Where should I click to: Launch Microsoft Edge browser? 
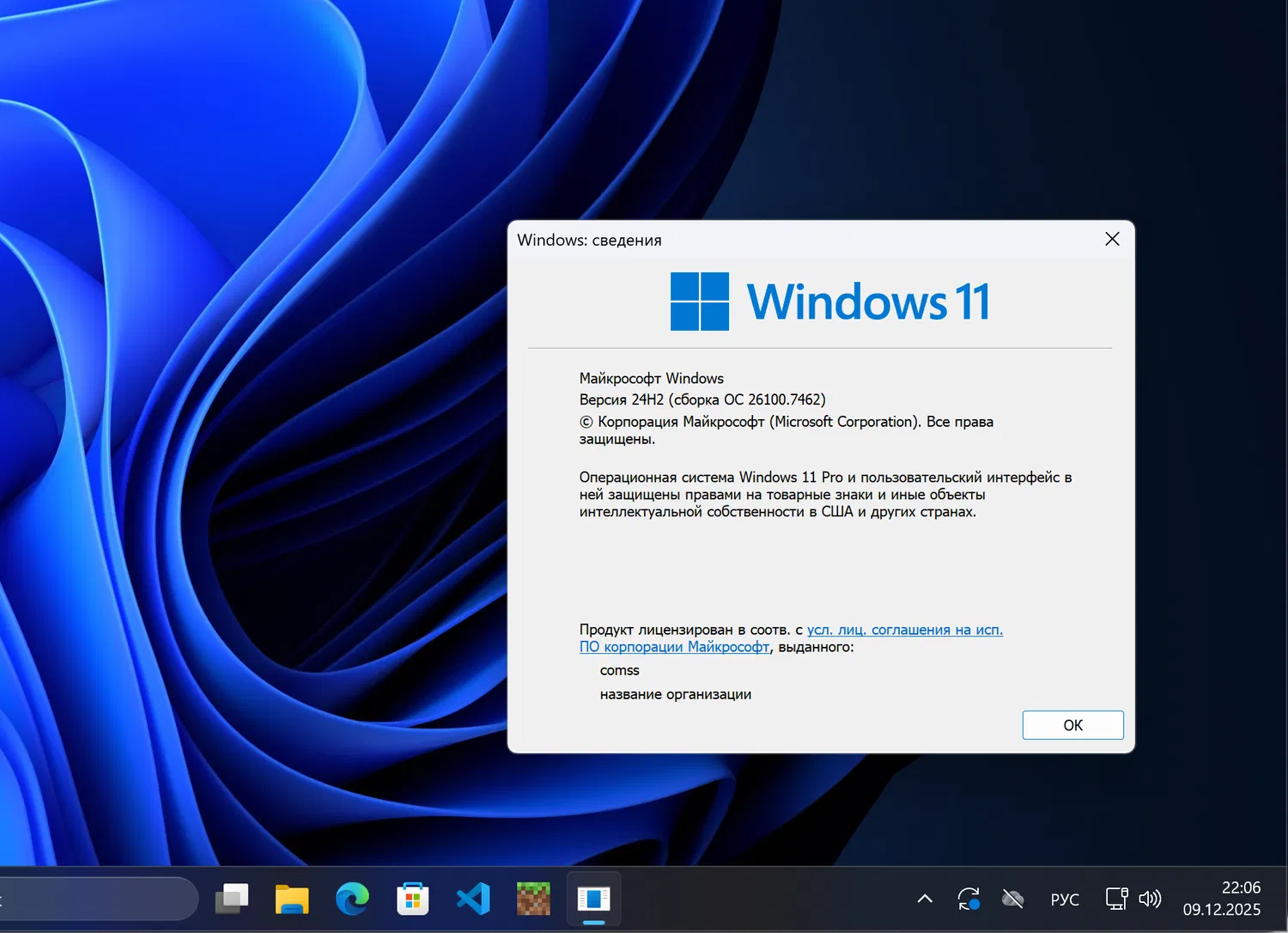click(352, 899)
